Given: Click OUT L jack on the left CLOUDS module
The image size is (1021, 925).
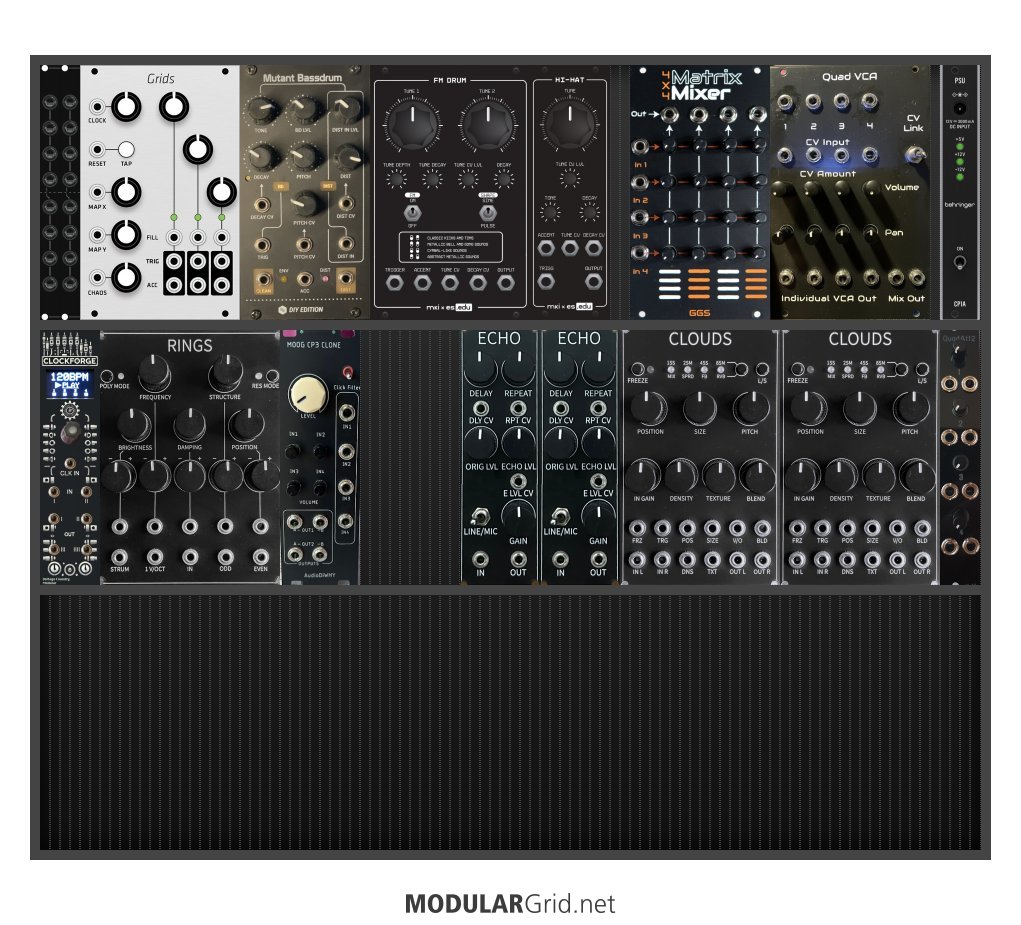Looking at the screenshot, I should pyautogui.click(x=737, y=559).
